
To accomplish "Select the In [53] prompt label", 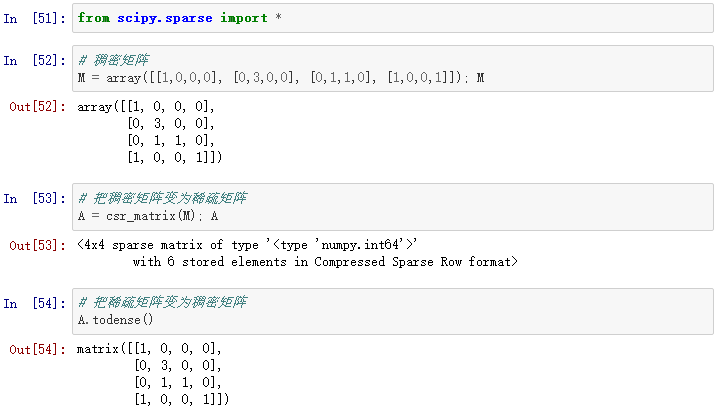I will [34, 198].
